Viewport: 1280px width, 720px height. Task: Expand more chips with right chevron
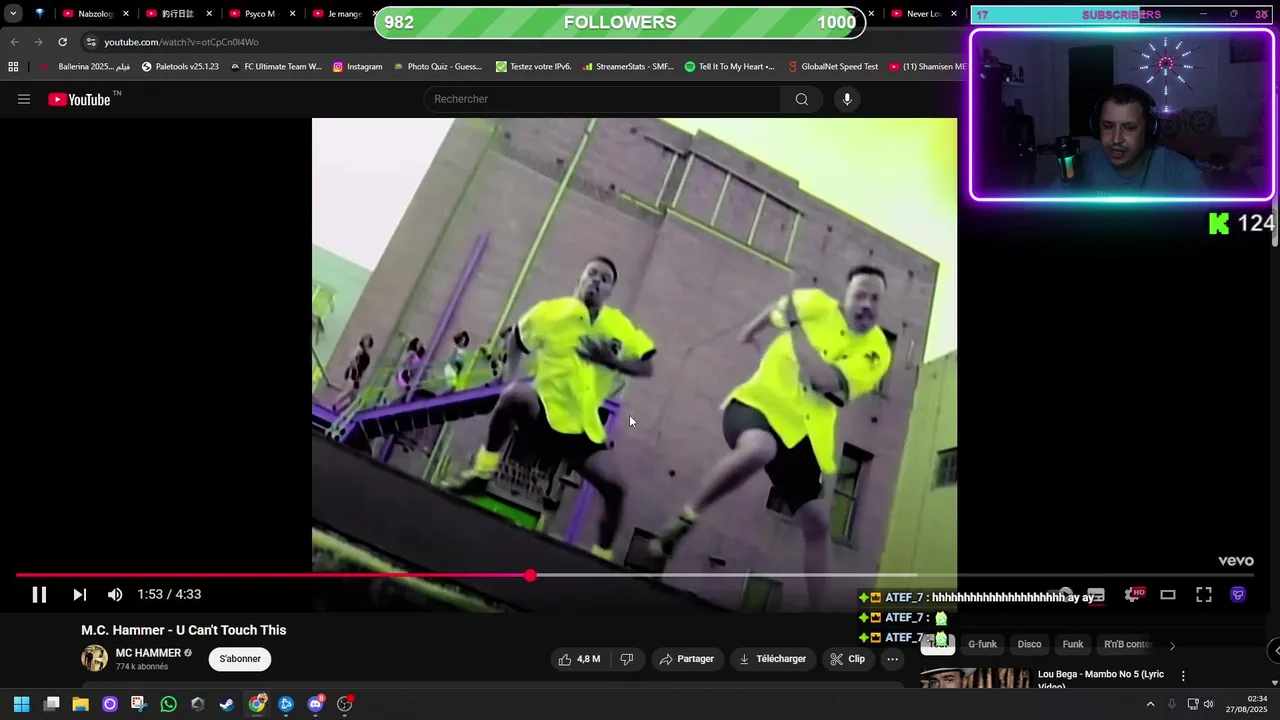coord(1172,646)
